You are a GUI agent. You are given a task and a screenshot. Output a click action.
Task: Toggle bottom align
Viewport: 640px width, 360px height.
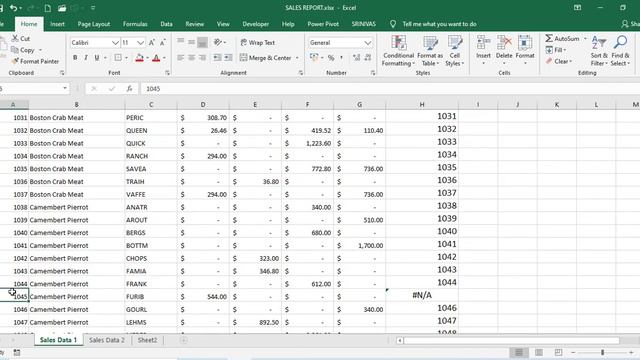pyautogui.click(x=202, y=42)
